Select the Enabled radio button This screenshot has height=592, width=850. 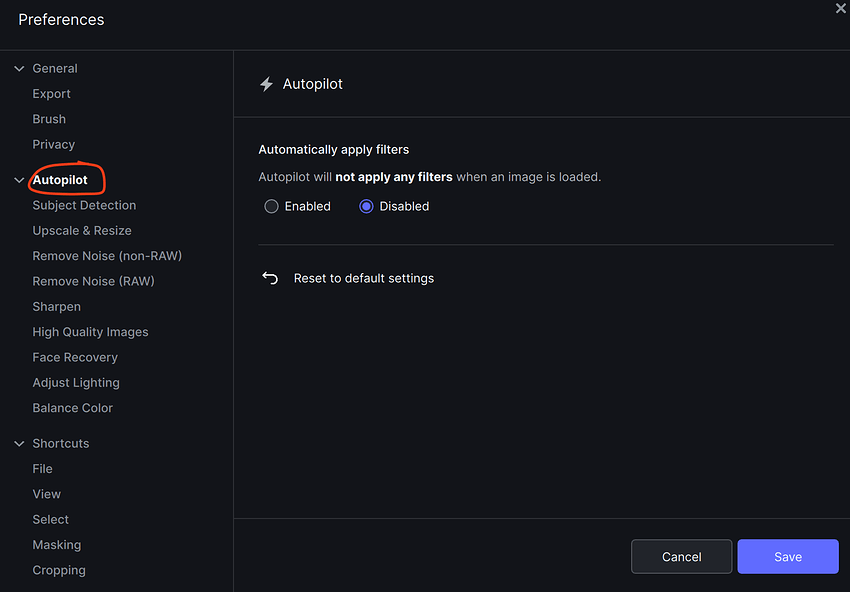click(x=271, y=206)
